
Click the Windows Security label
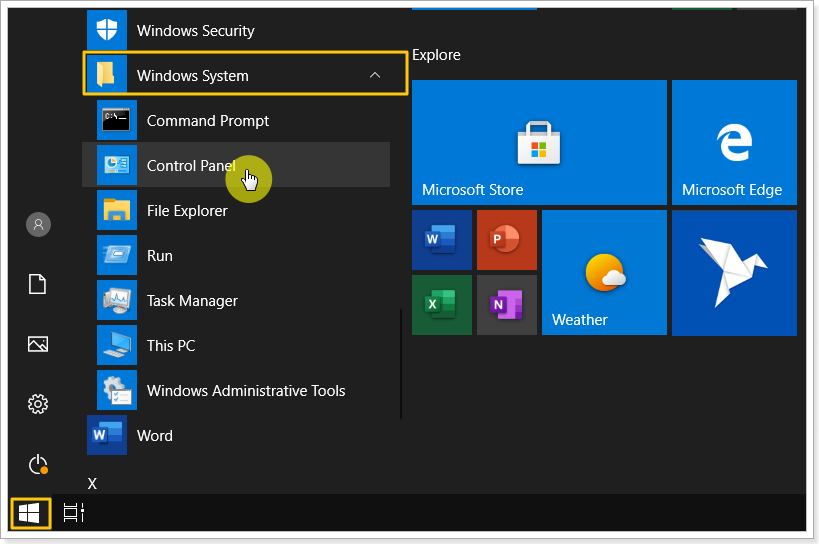pos(195,31)
